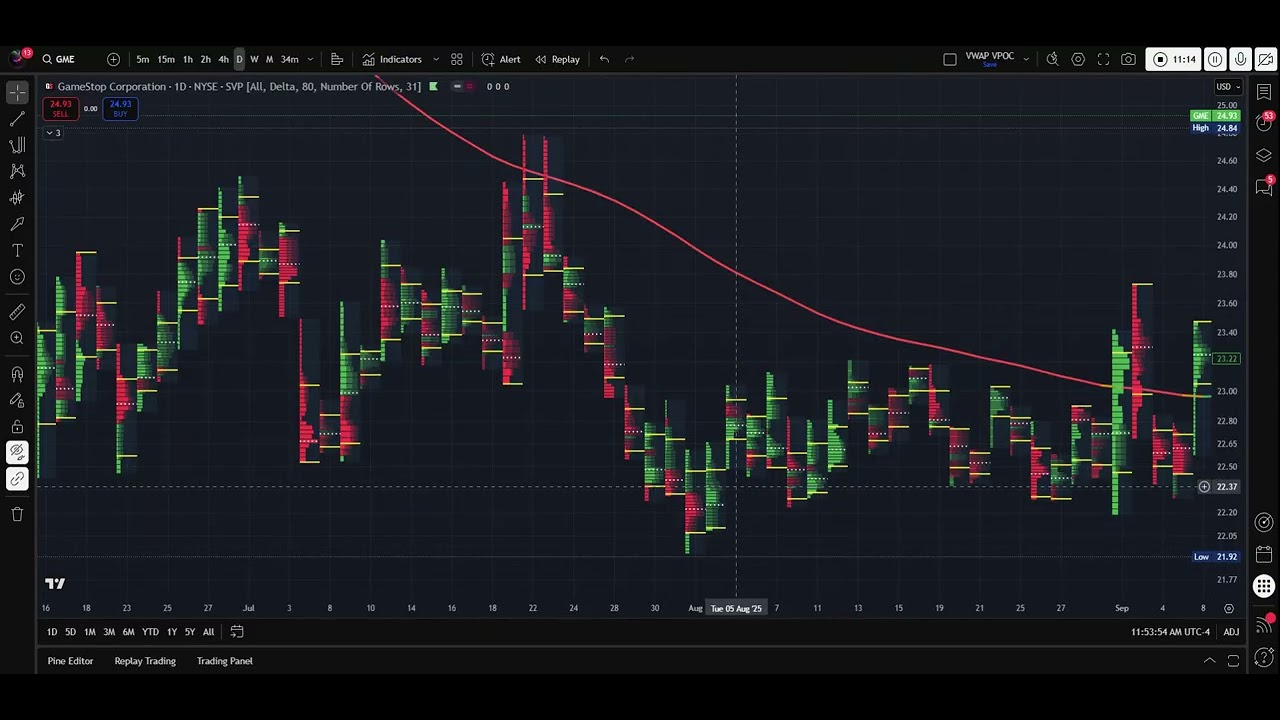Screen dimensions: 1280x720
Task: Take a chart snapshot with camera icon
Action: point(1128,59)
